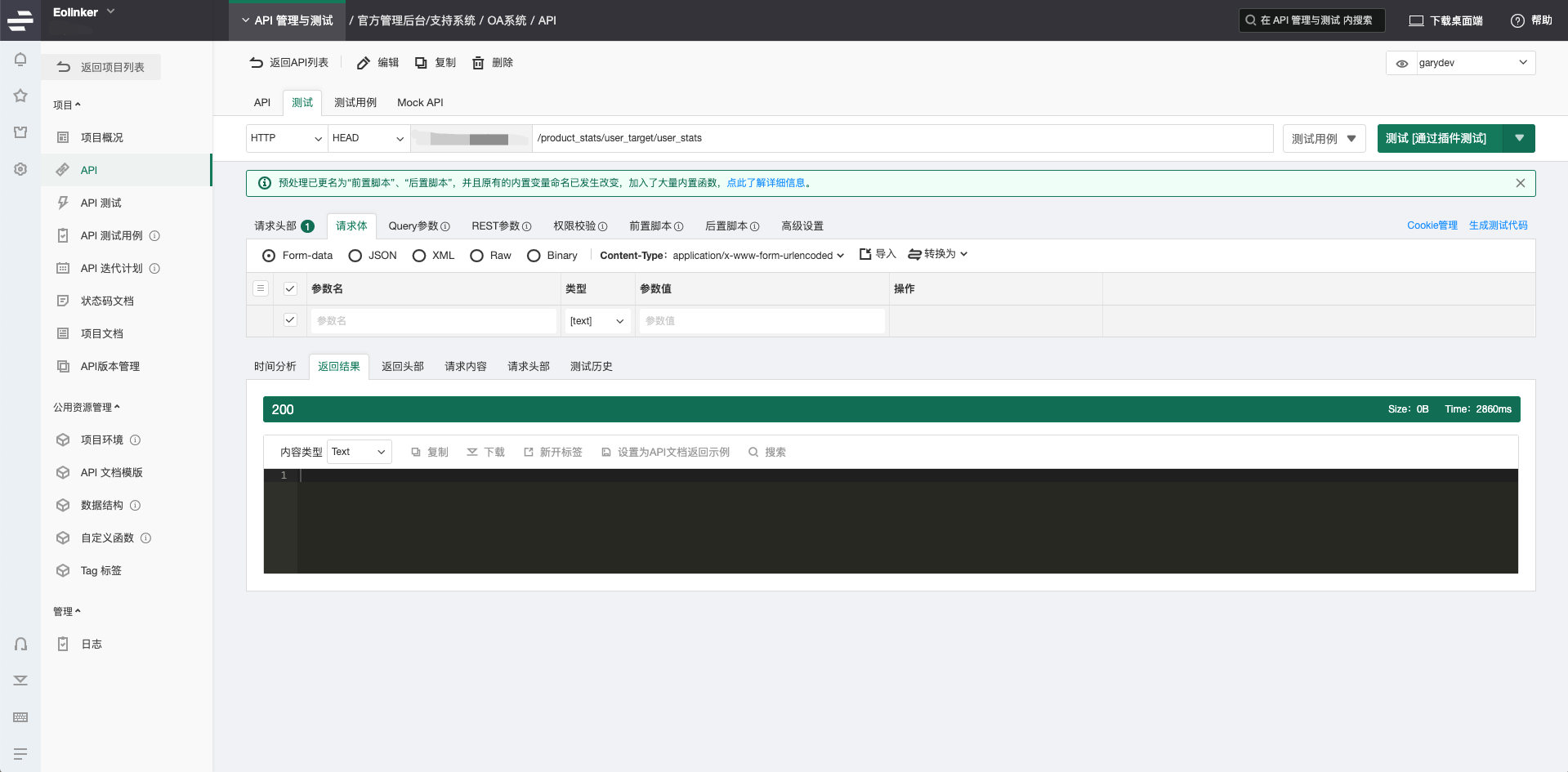Screen dimensions: 1568x772
Task: Switch to the Mock API tab
Action: tap(420, 102)
